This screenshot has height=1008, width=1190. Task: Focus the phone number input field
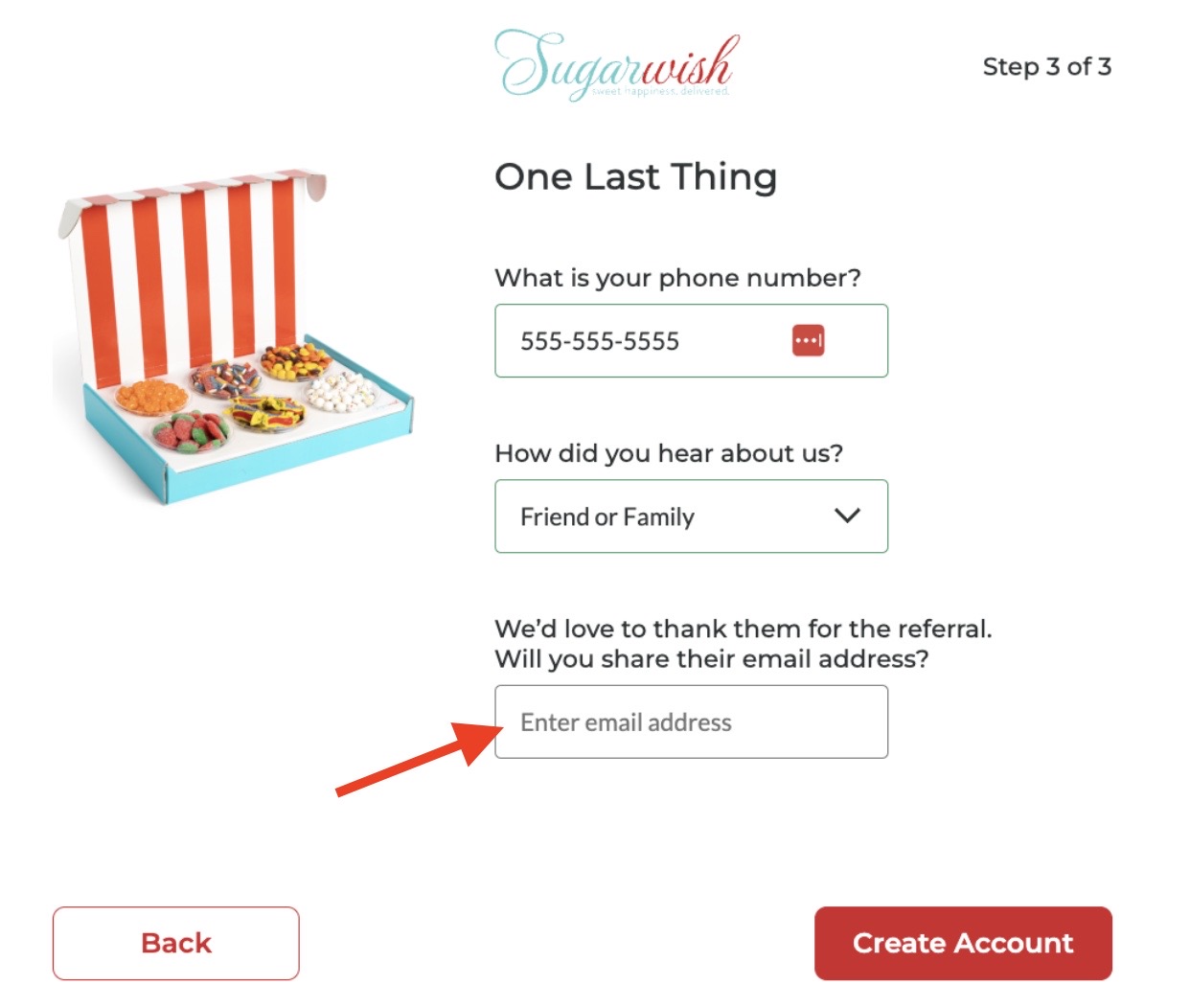tap(691, 340)
